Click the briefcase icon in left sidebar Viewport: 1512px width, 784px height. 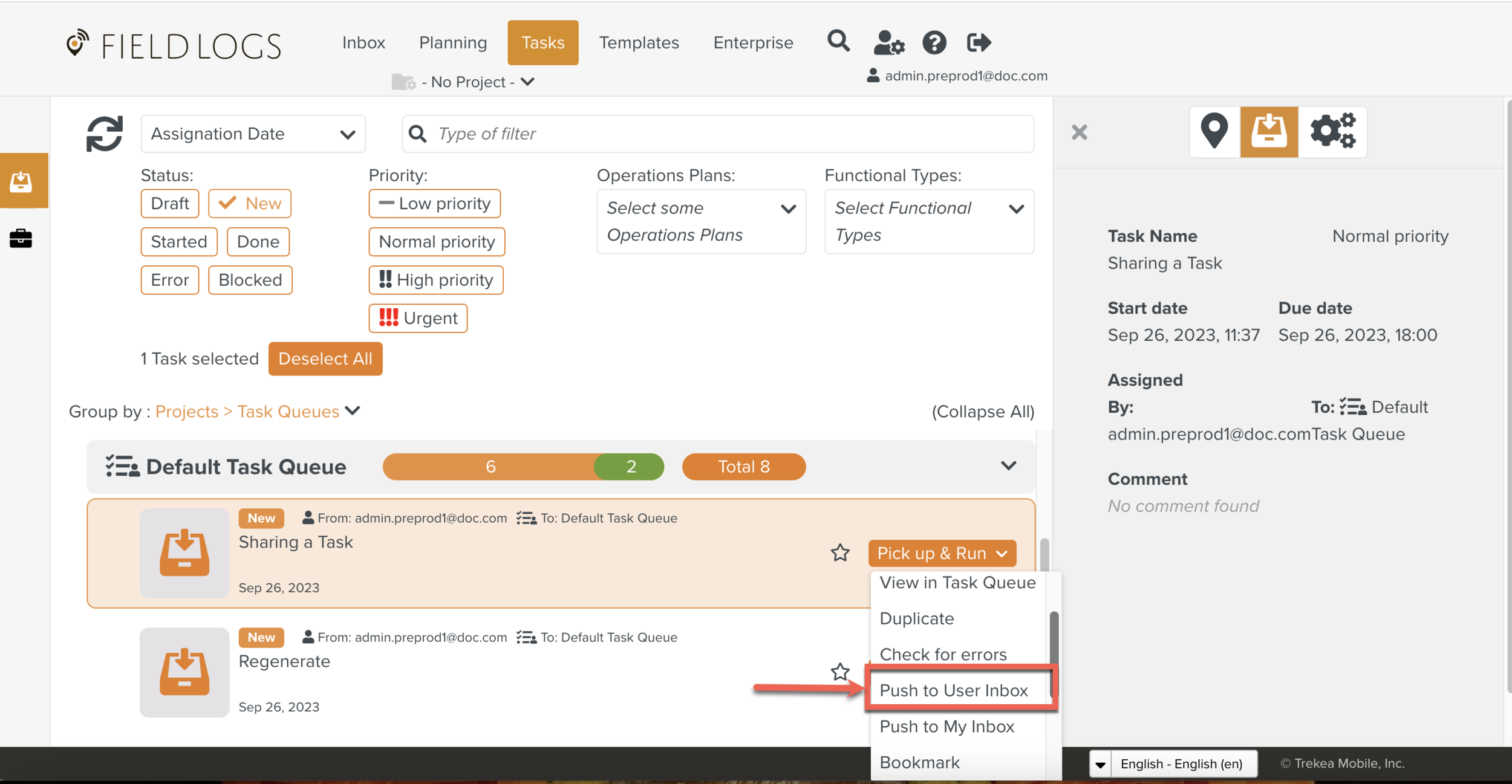click(21, 238)
